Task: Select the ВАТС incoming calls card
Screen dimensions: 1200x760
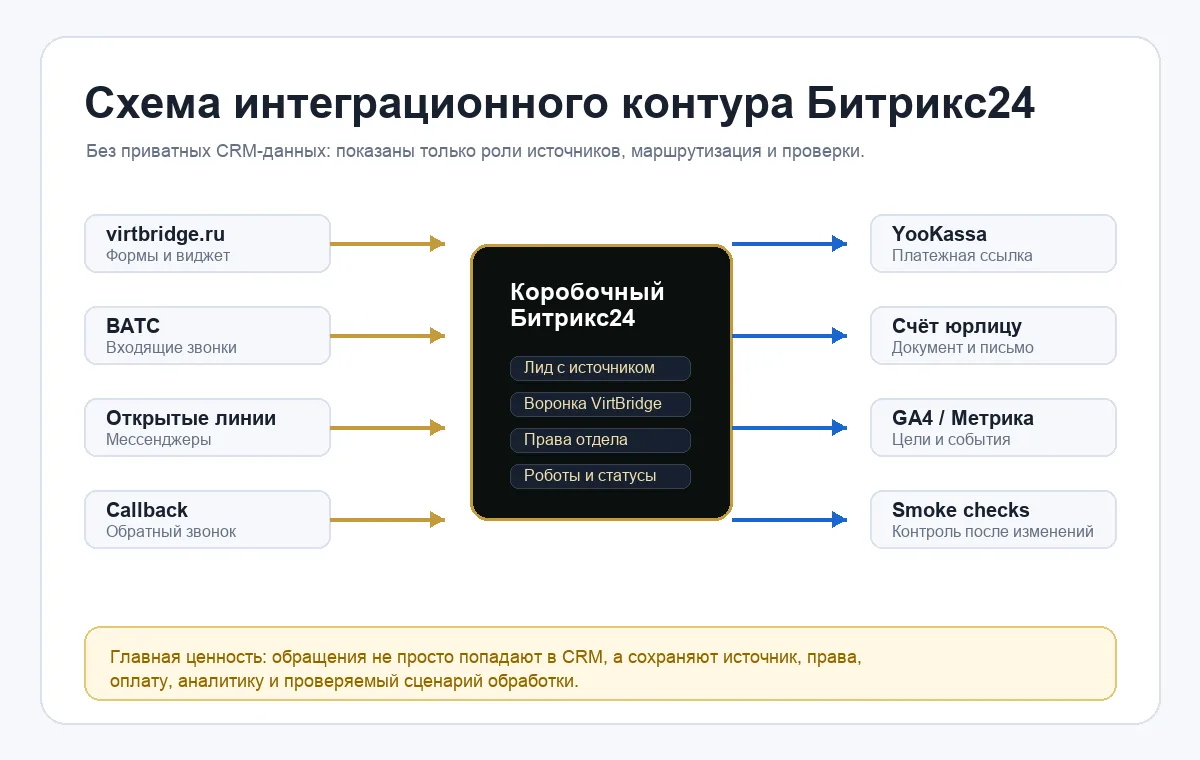Action: tap(207, 335)
